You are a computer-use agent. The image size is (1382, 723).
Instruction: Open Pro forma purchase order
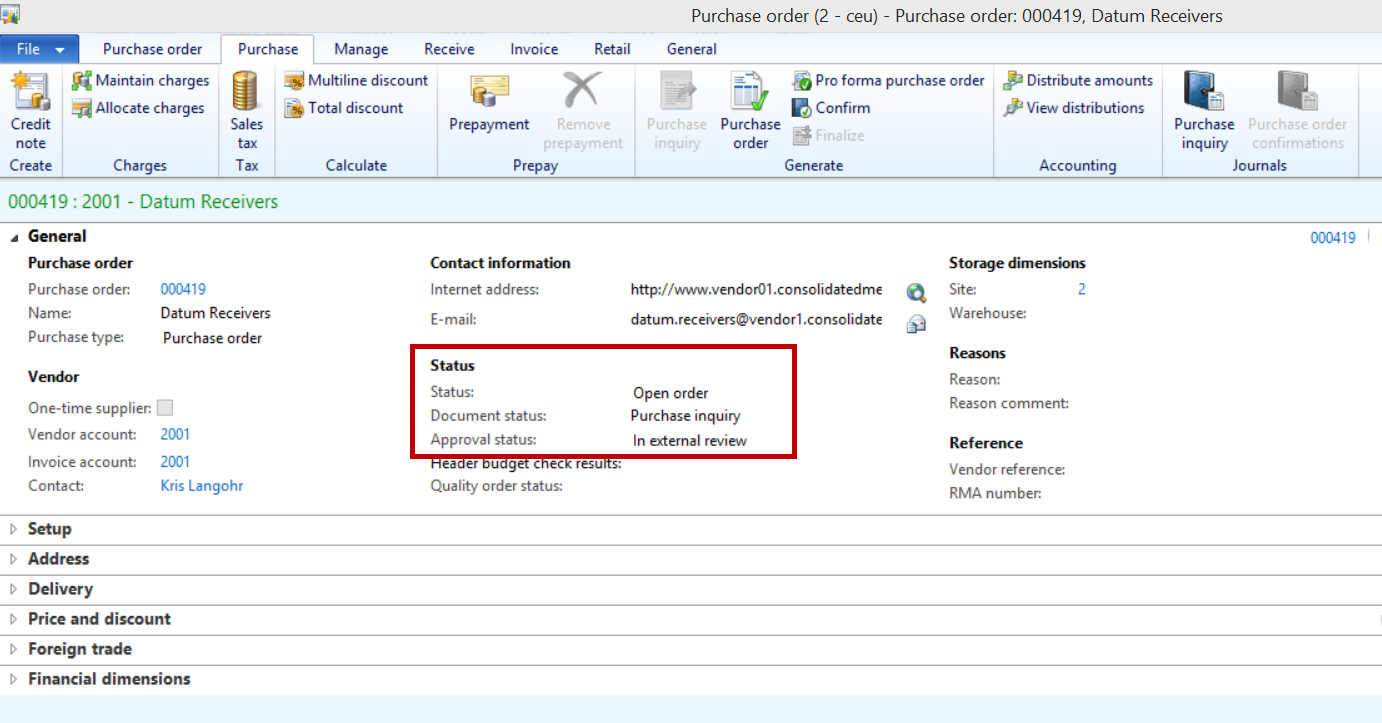coord(889,80)
